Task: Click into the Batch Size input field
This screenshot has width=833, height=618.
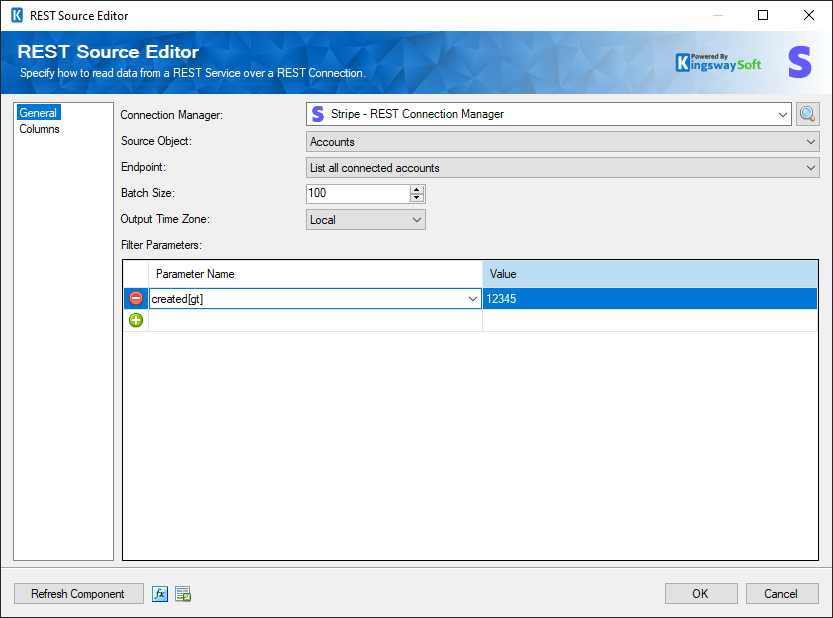Action: [x=358, y=193]
